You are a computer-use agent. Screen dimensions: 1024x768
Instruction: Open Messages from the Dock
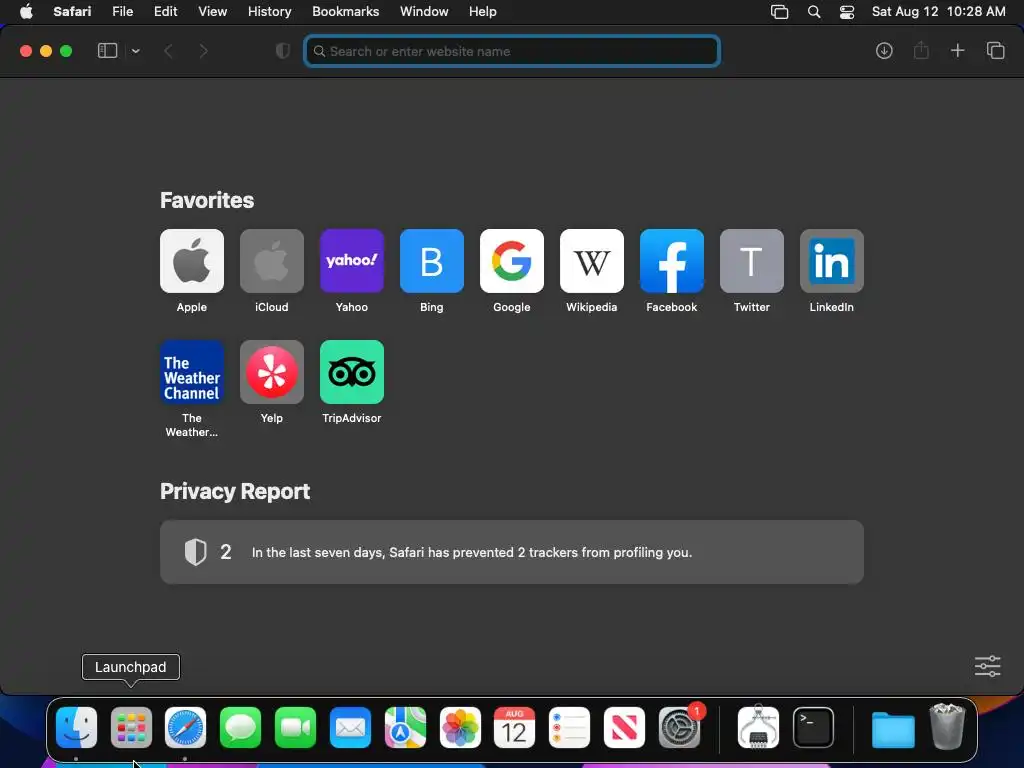pos(240,728)
